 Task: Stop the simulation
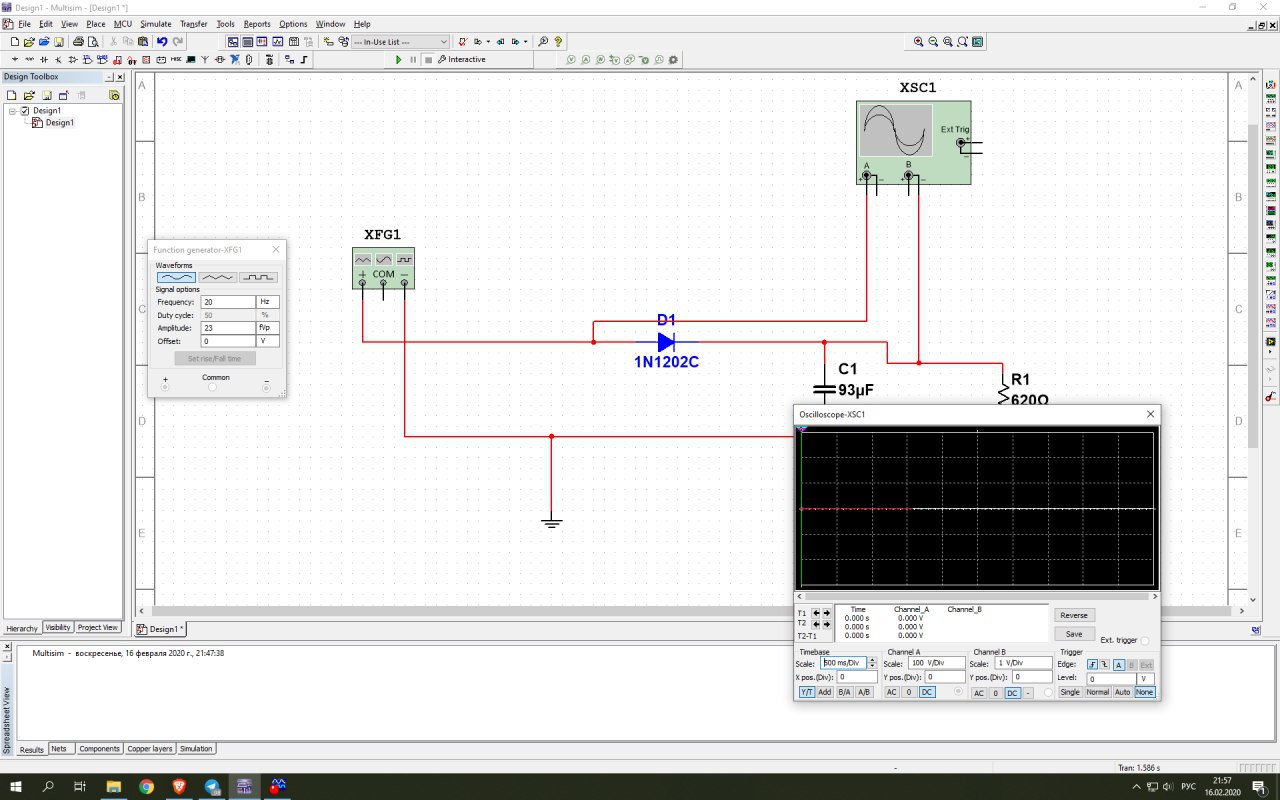pos(428,60)
